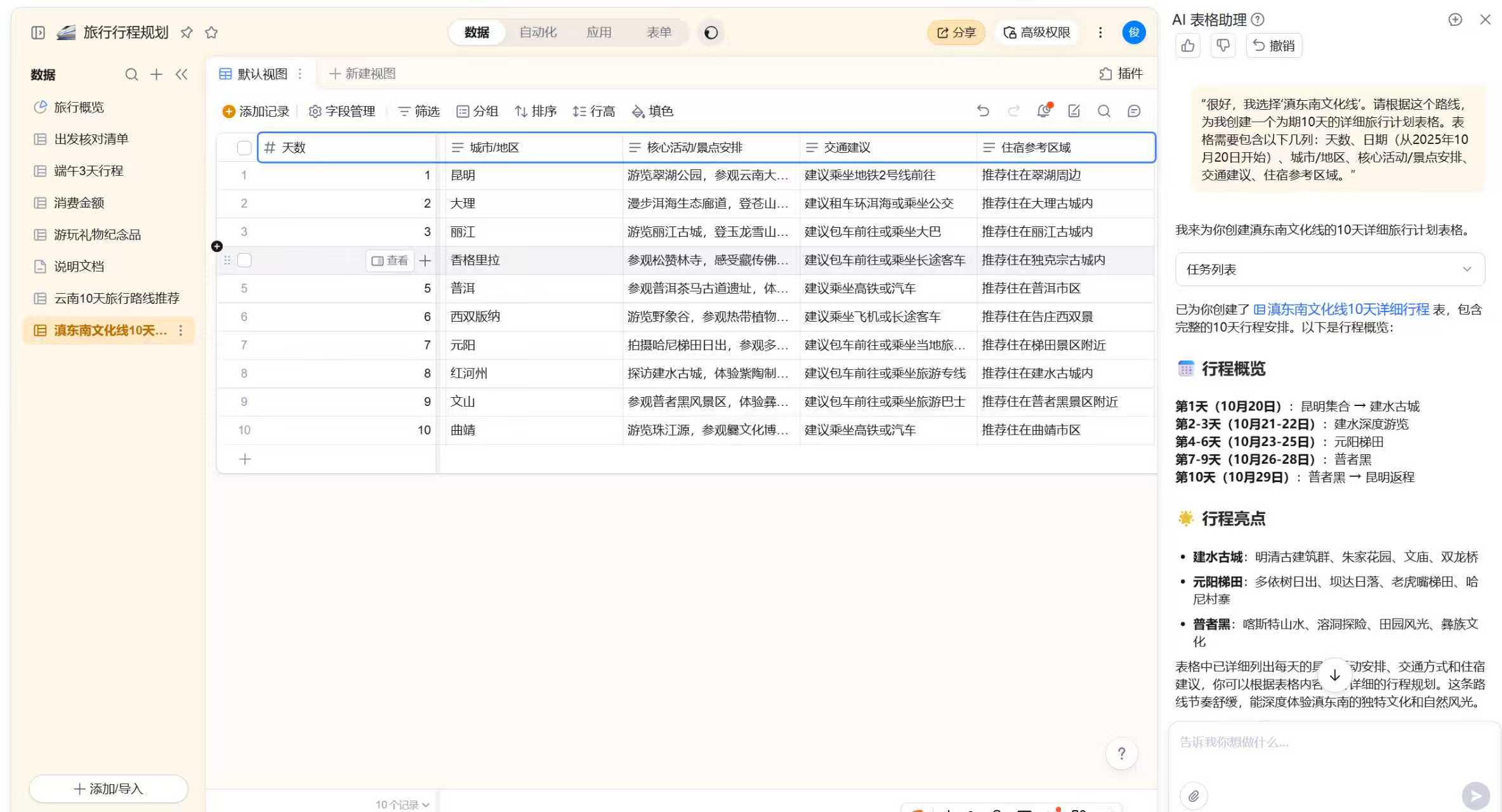The width and height of the screenshot is (1502, 812).
Task: Open the 插件 plugin panel
Action: coord(1122,74)
